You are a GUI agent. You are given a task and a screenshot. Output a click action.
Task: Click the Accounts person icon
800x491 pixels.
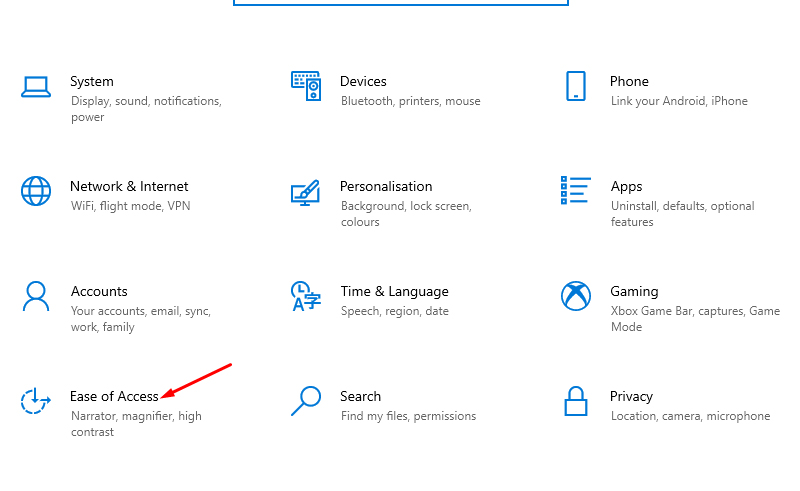click(36, 296)
